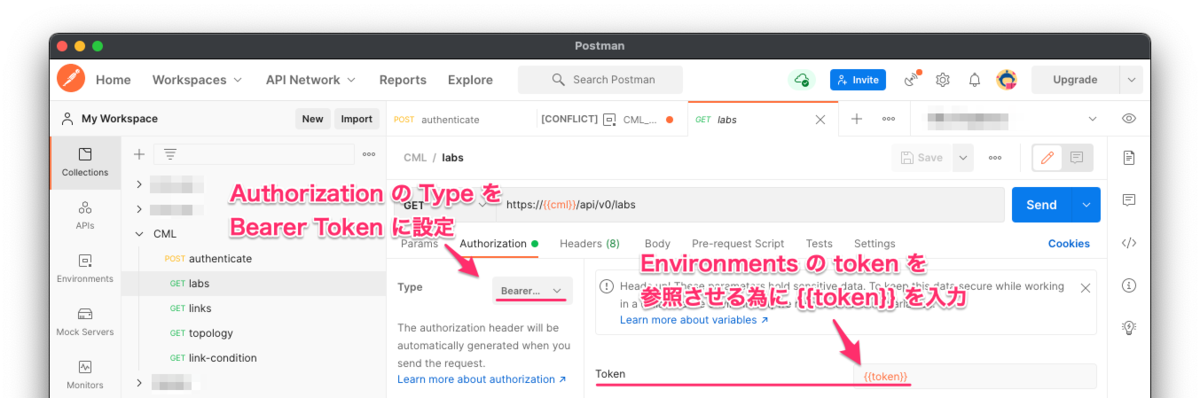1200x398 pixels.
Task: Click the environment quick look eye icon
Action: [1129, 119]
